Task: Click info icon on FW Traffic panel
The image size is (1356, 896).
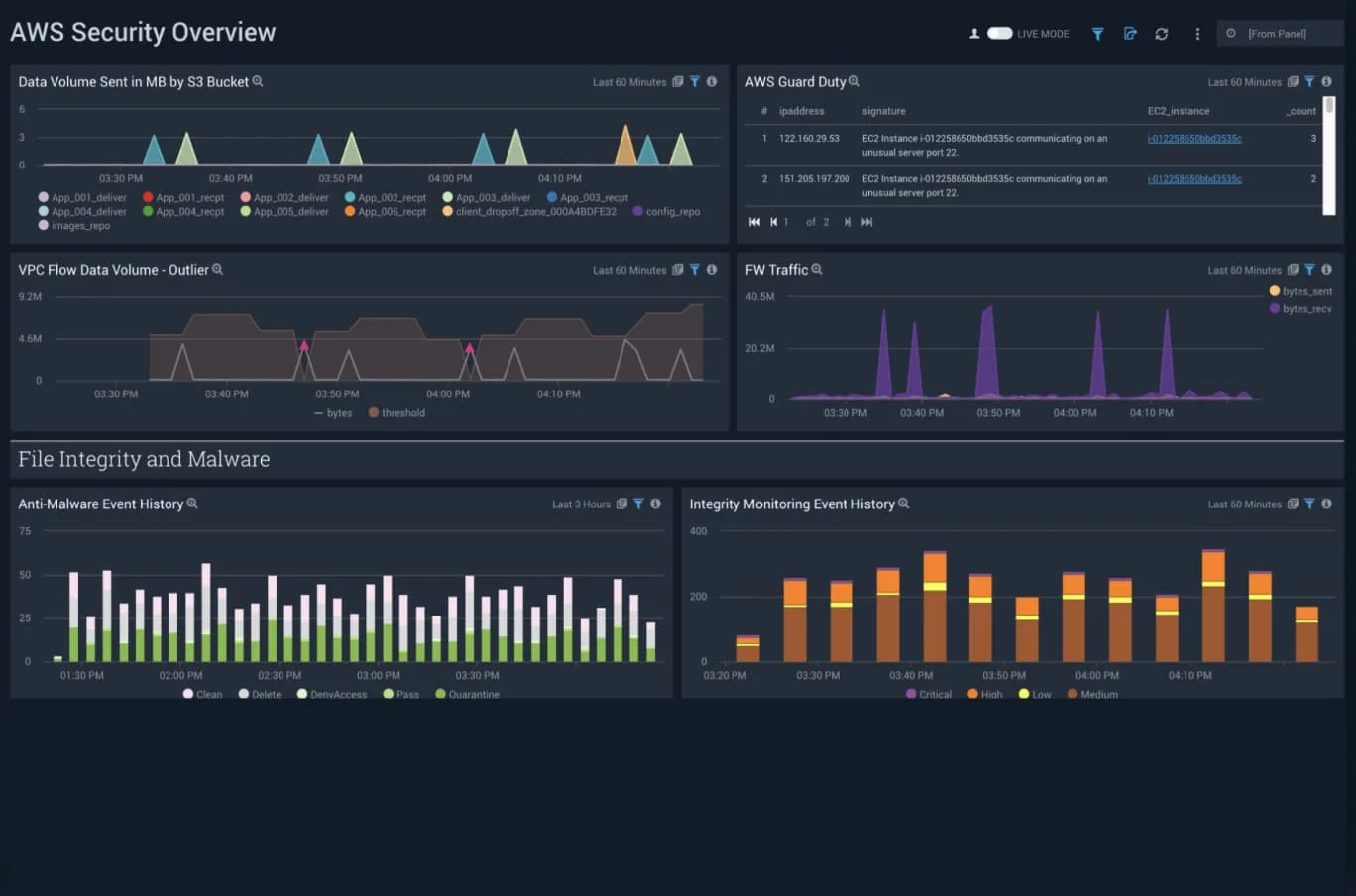Action: point(1326,270)
